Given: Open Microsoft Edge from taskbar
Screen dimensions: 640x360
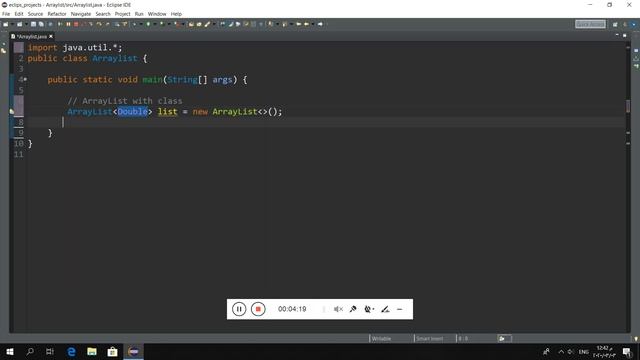Looking at the screenshot, I should pyautogui.click(x=71, y=351).
